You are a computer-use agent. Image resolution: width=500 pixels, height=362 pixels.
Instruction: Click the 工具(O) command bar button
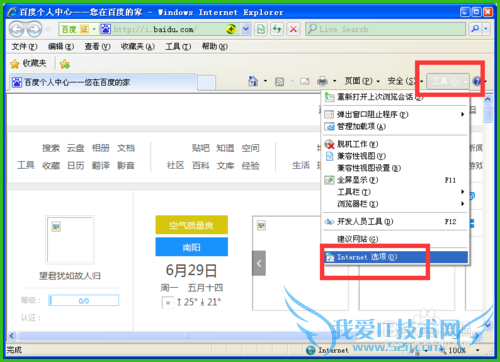448,81
